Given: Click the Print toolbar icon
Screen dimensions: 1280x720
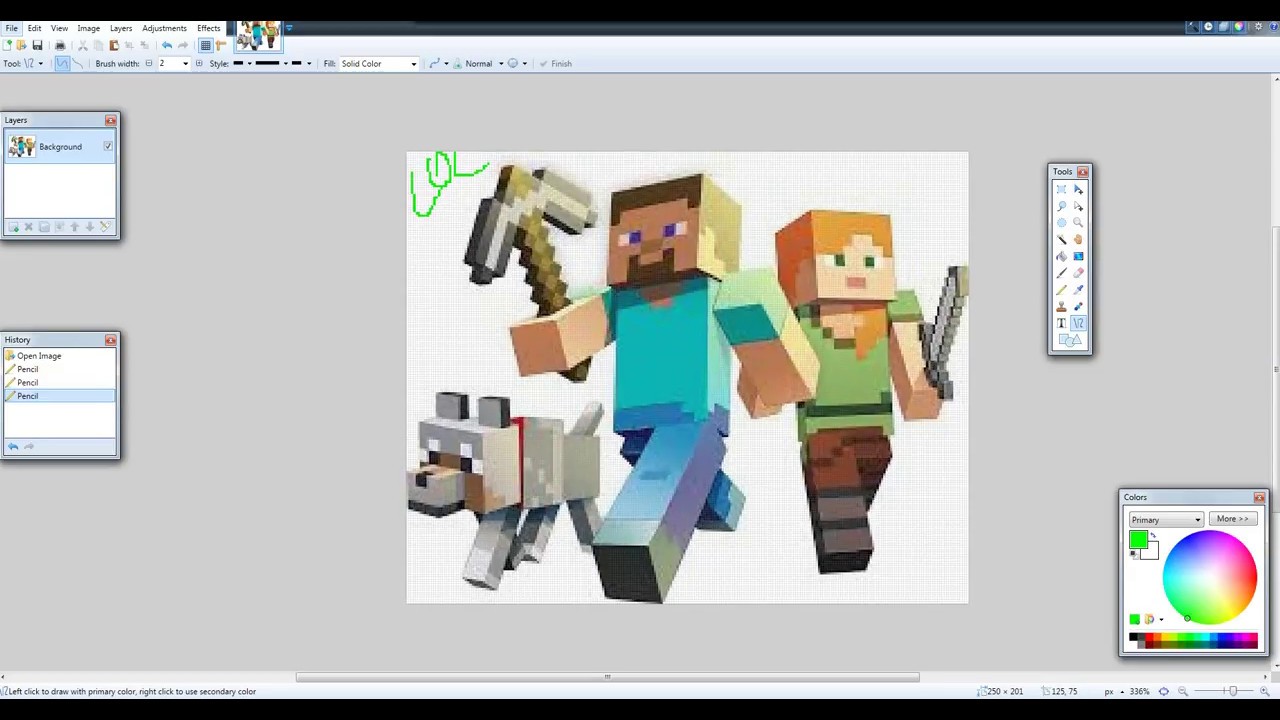Looking at the screenshot, I should [60, 45].
